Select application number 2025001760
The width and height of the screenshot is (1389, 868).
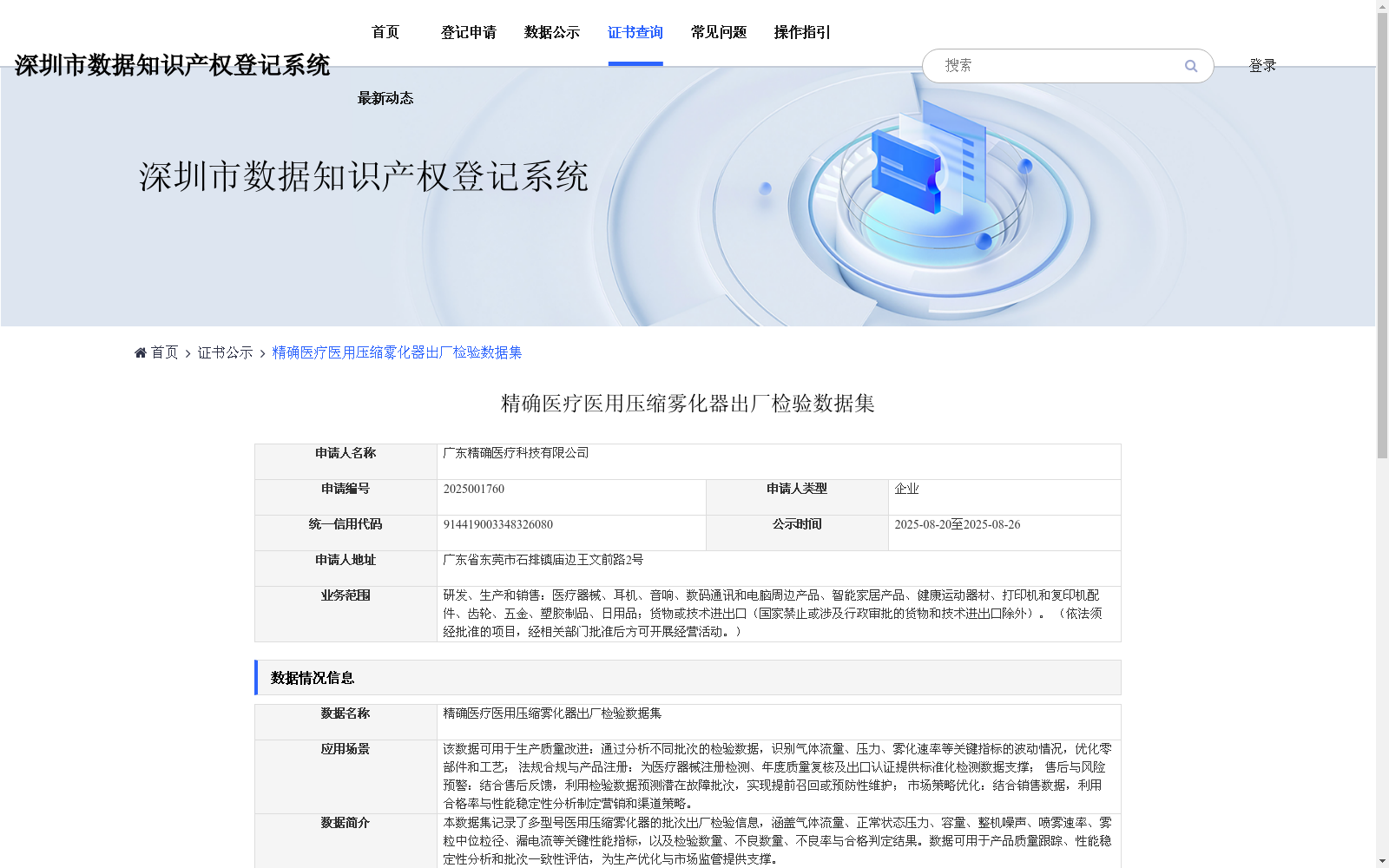pyautogui.click(x=474, y=489)
